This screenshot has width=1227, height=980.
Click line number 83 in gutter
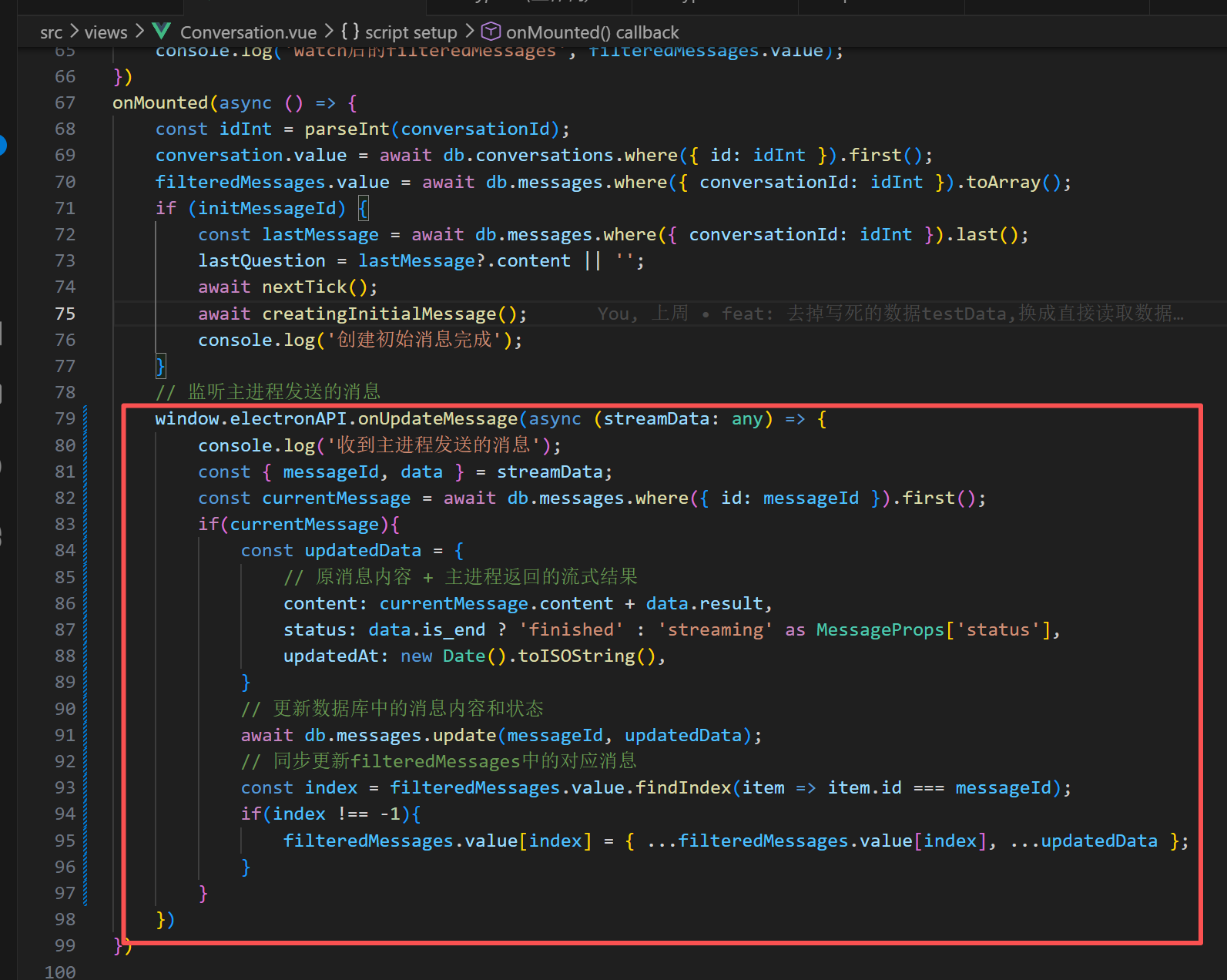tap(65, 524)
